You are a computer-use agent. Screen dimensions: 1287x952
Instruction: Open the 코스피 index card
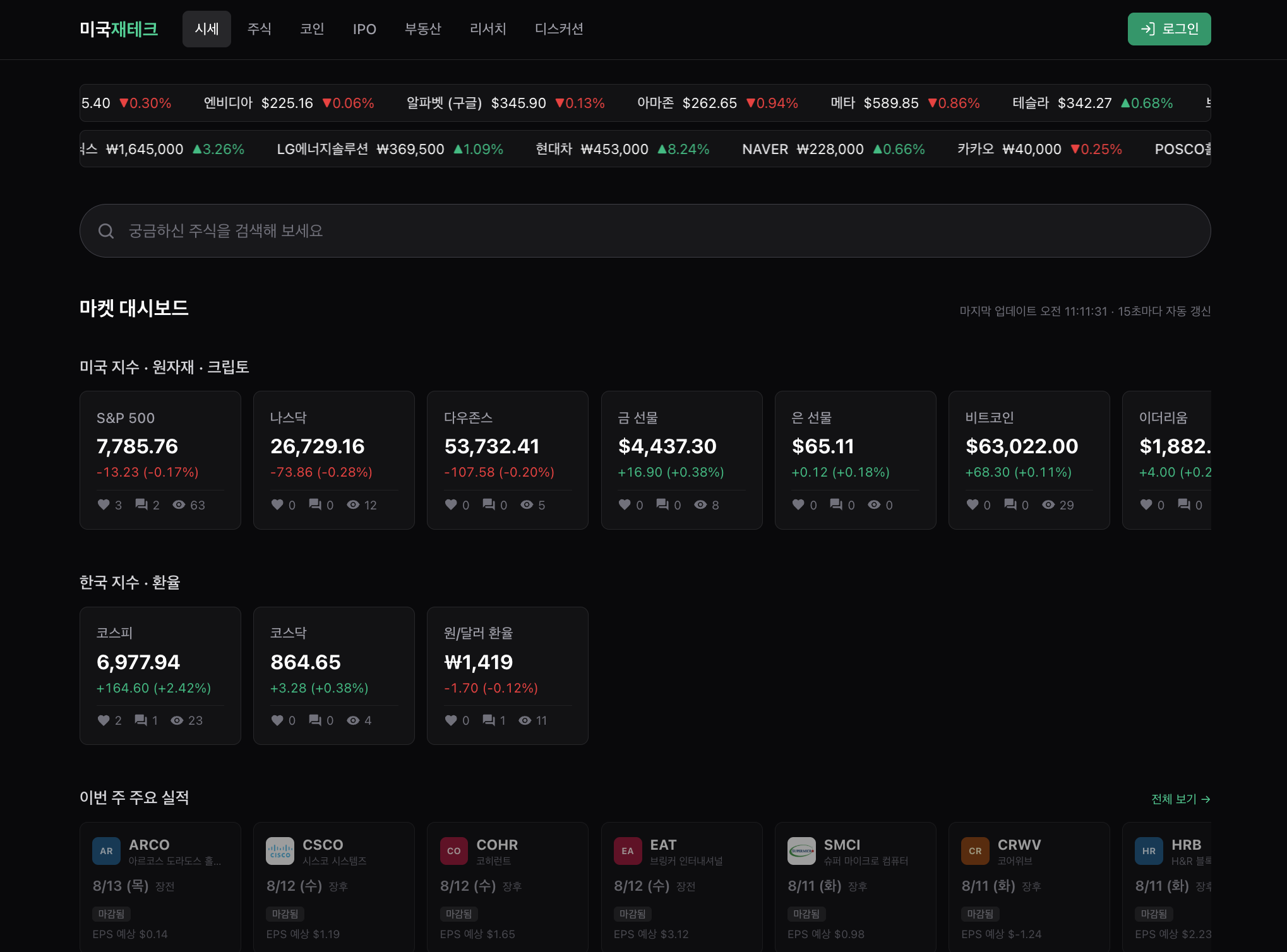pos(160,676)
